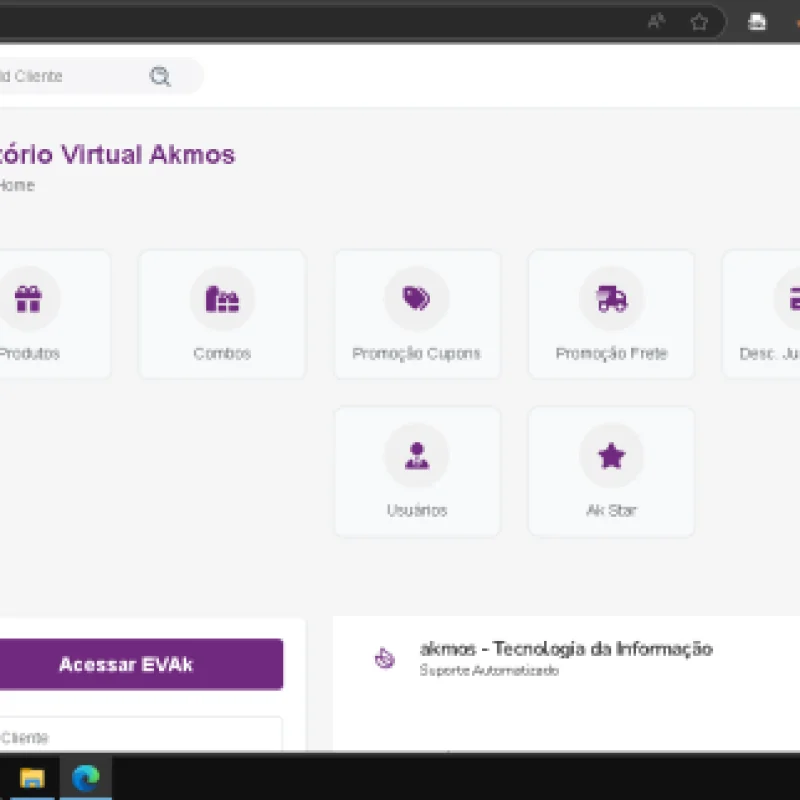Click the akmos support hand icon
This screenshot has height=800, width=800.
coord(384,658)
